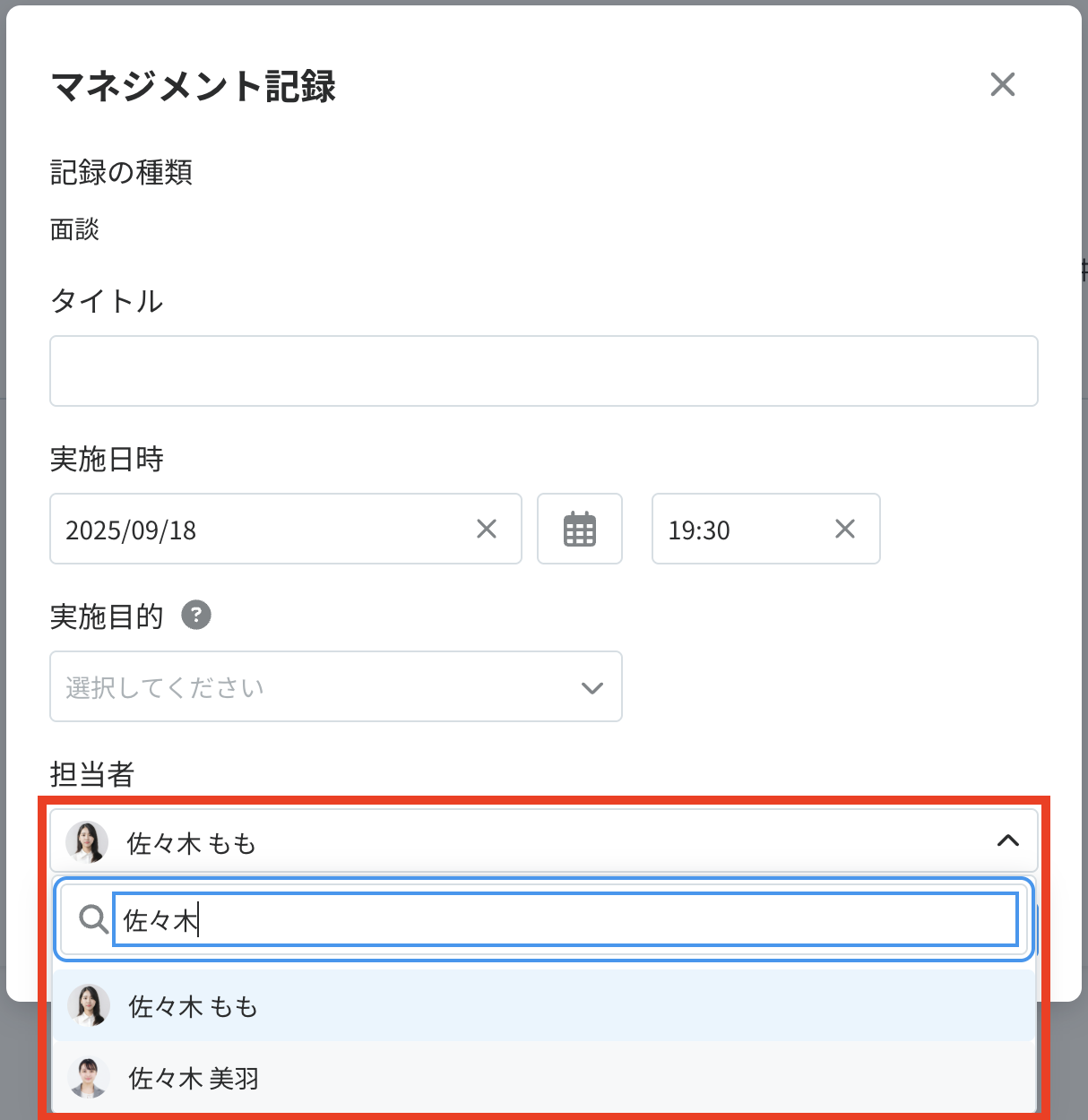Click the selected 担当者 name 佐々木 もも
The height and width of the screenshot is (1120, 1088).
192,843
